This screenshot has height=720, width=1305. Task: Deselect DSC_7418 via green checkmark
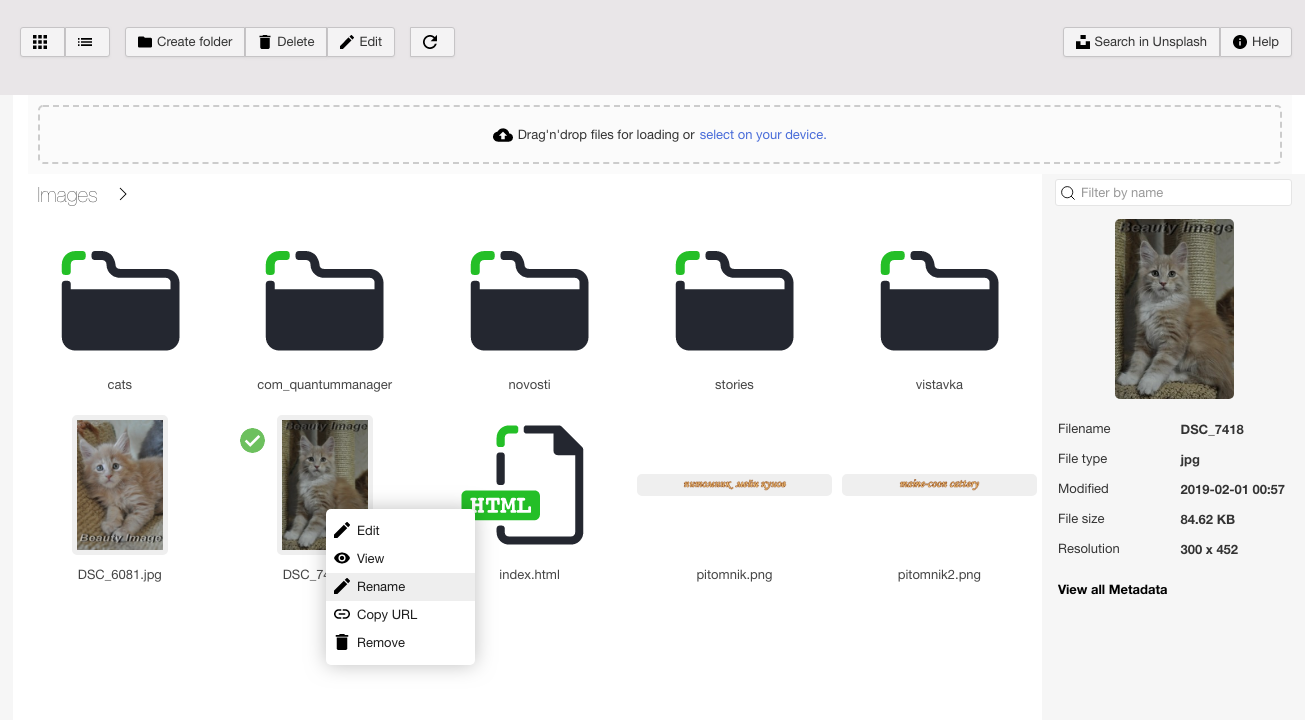point(252,440)
